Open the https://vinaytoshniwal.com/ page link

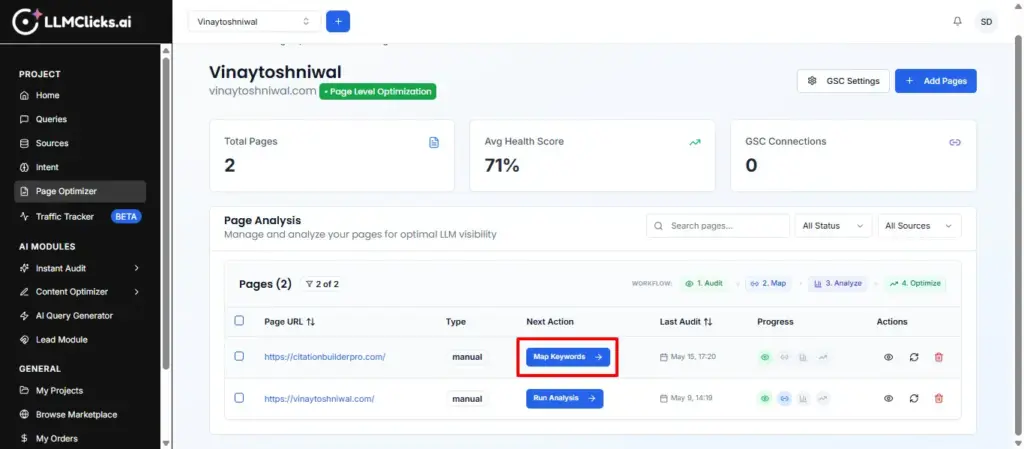tap(319, 398)
